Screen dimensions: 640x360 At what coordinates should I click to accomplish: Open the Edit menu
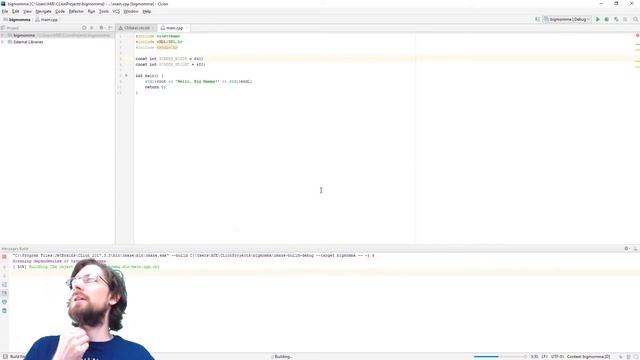click(16, 11)
